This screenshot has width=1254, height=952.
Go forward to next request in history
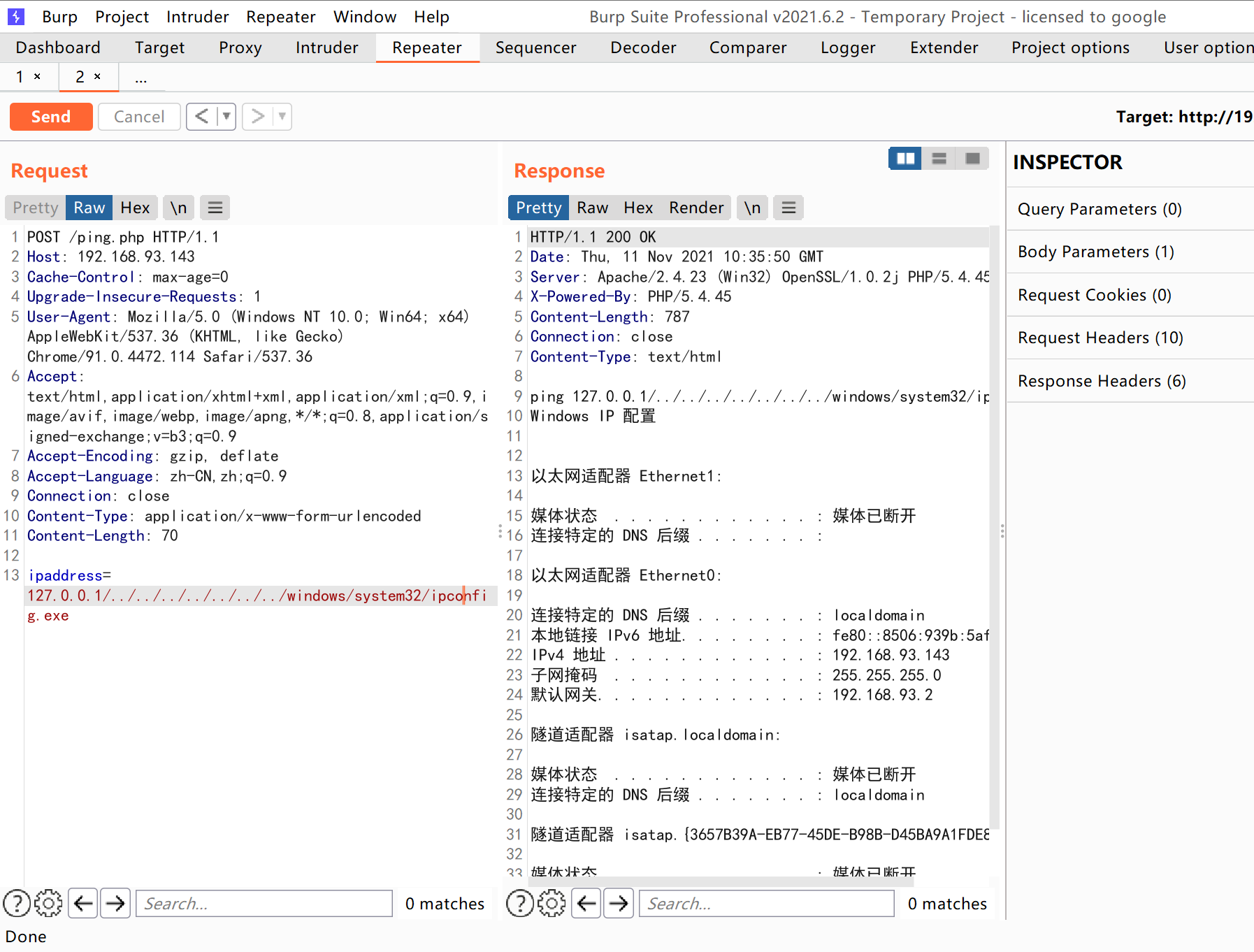(x=258, y=116)
